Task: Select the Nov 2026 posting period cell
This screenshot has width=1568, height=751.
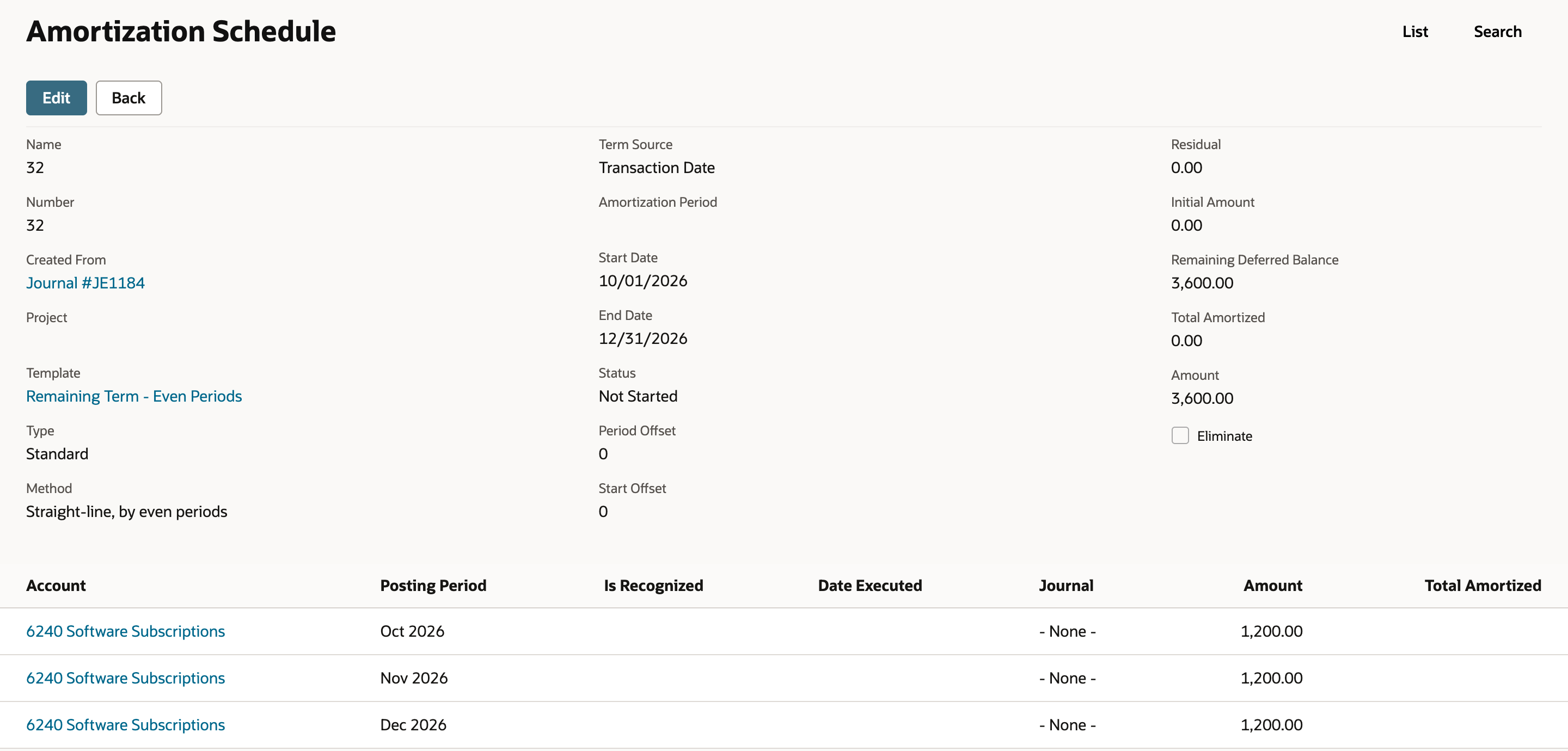Action: (x=414, y=678)
